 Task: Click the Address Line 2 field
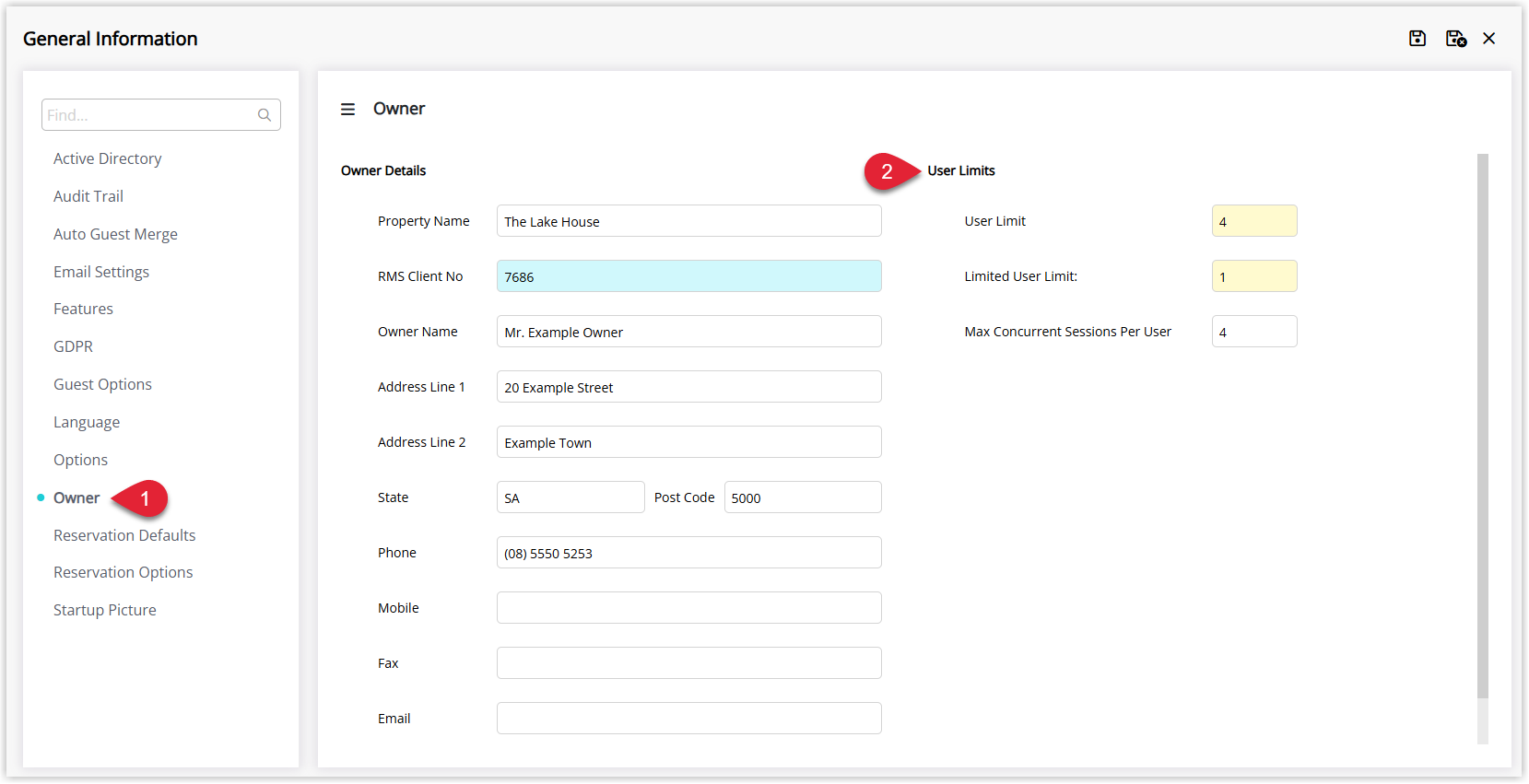tap(688, 442)
